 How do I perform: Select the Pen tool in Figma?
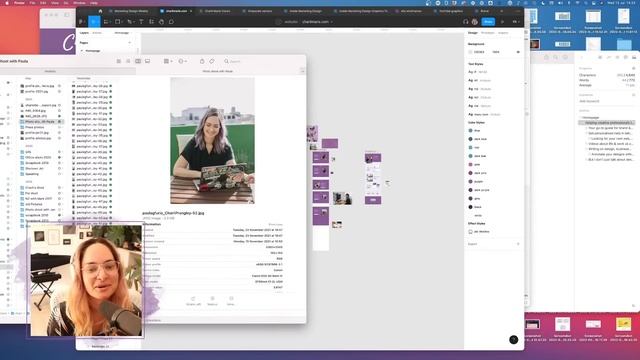pyautogui.click(x=130, y=22)
